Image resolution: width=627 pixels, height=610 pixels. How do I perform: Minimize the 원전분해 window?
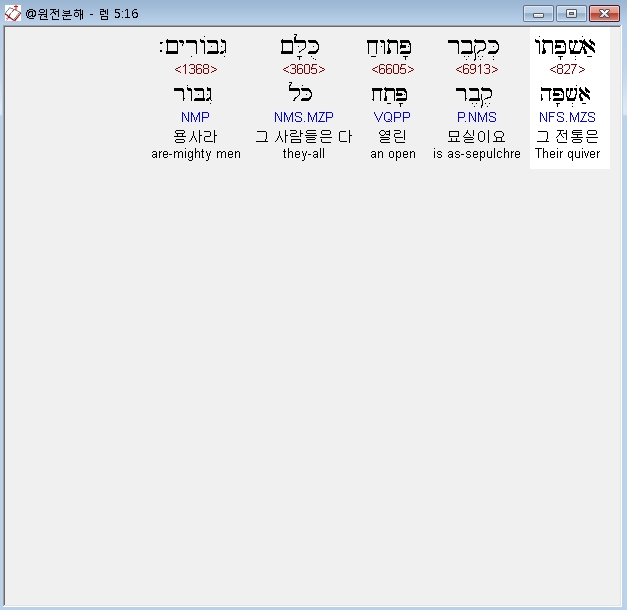click(x=538, y=14)
